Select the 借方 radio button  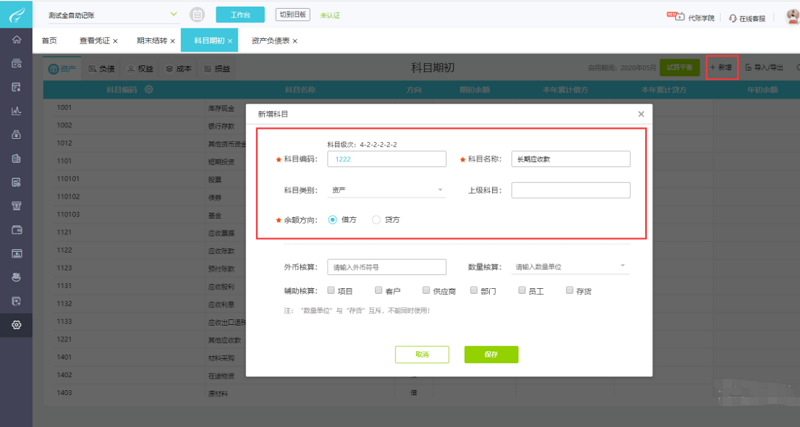click(333, 220)
